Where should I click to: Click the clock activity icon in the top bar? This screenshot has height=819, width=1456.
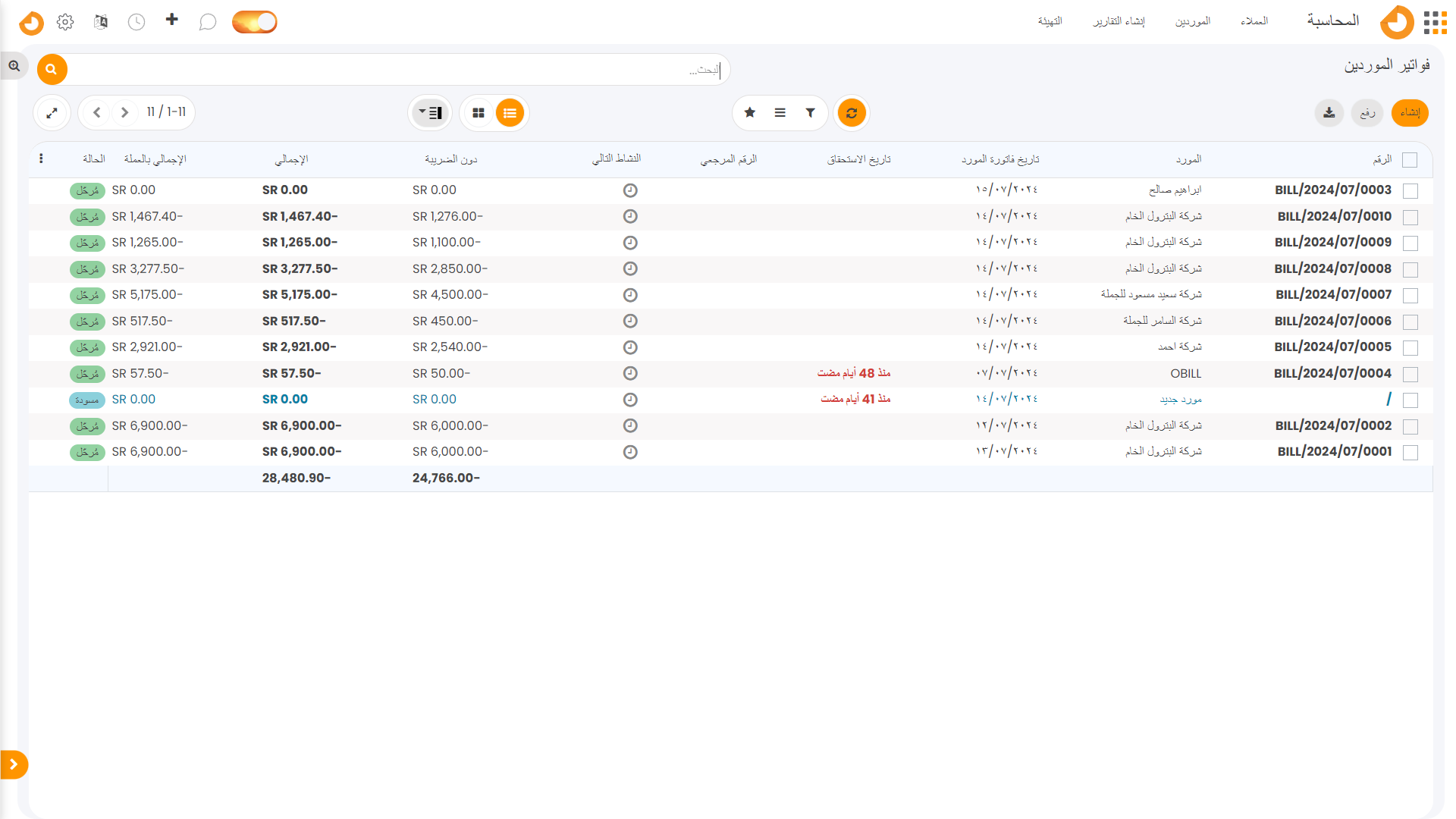click(x=136, y=22)
